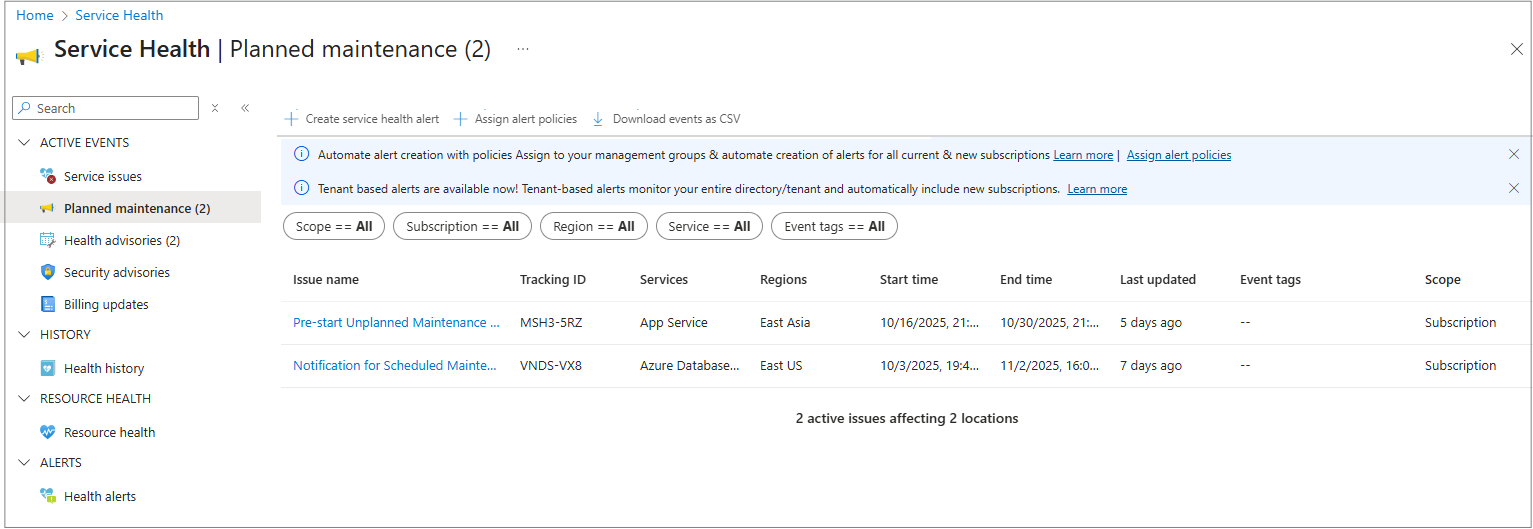Open the Region == All filter
This screenshot has height=529, width=1533.
(594, 227)
